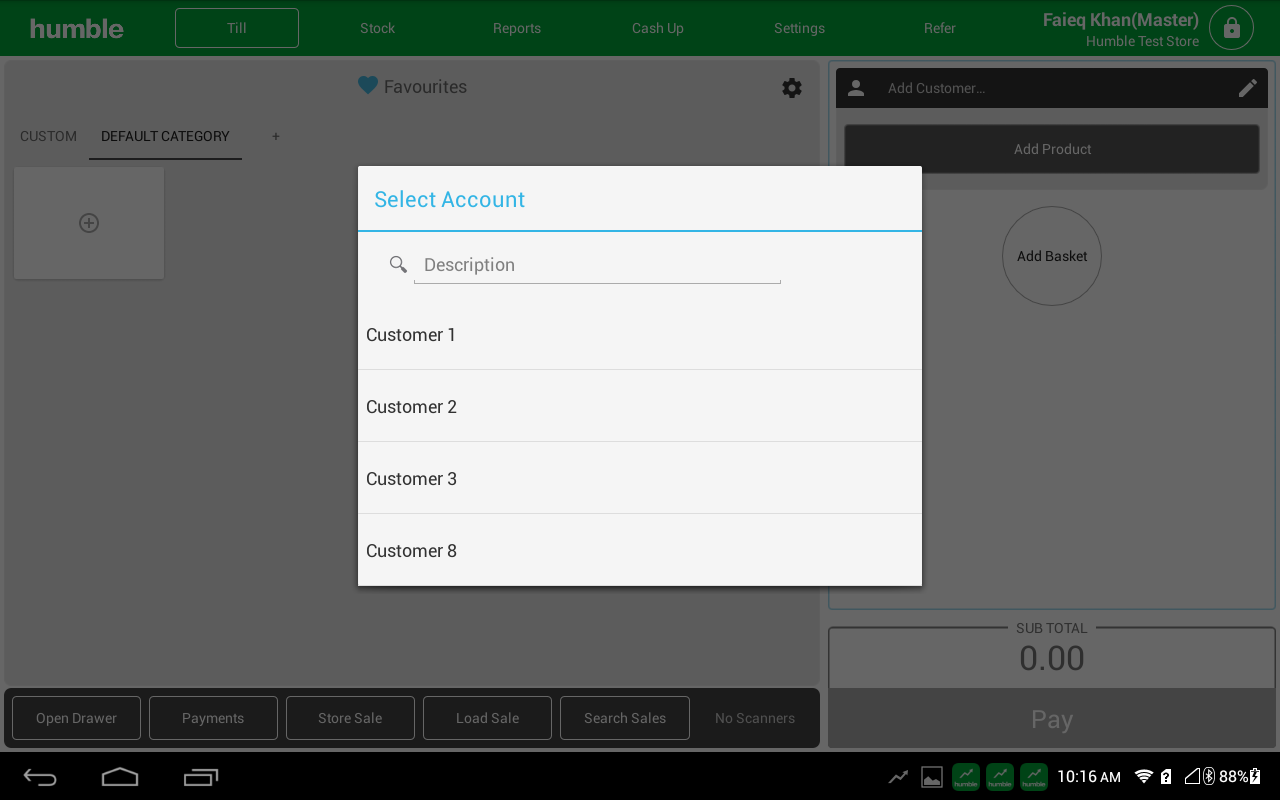Click the plus circle add product tile
Screen dimensions: 1280x800
point(89,223)
